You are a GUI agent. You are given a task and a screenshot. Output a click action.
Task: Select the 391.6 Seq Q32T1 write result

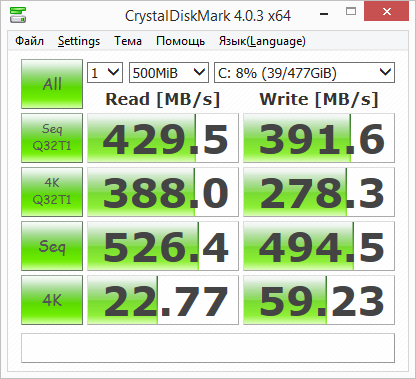click(319, 138)
